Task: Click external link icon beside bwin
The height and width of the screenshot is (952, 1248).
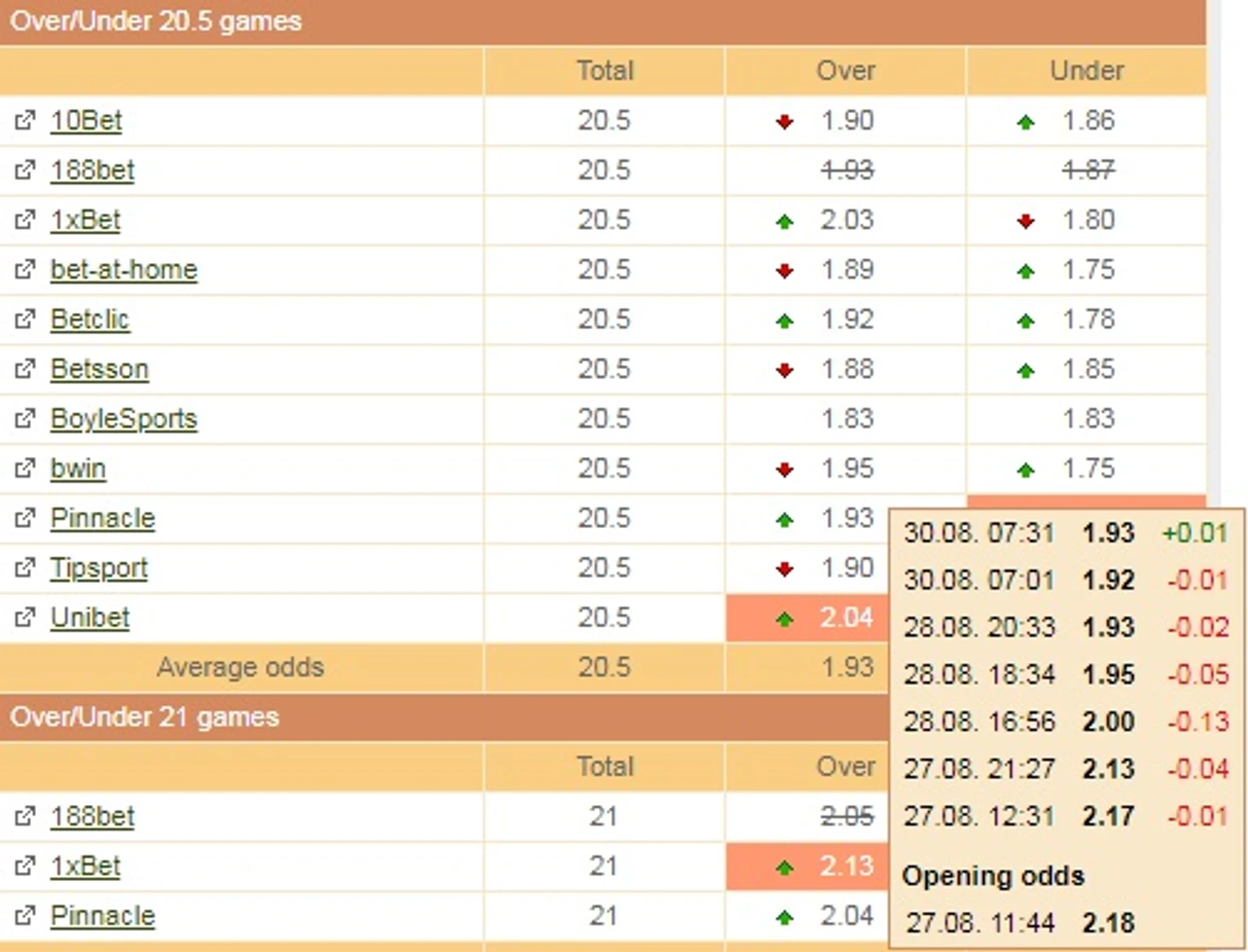Action: 25,468
